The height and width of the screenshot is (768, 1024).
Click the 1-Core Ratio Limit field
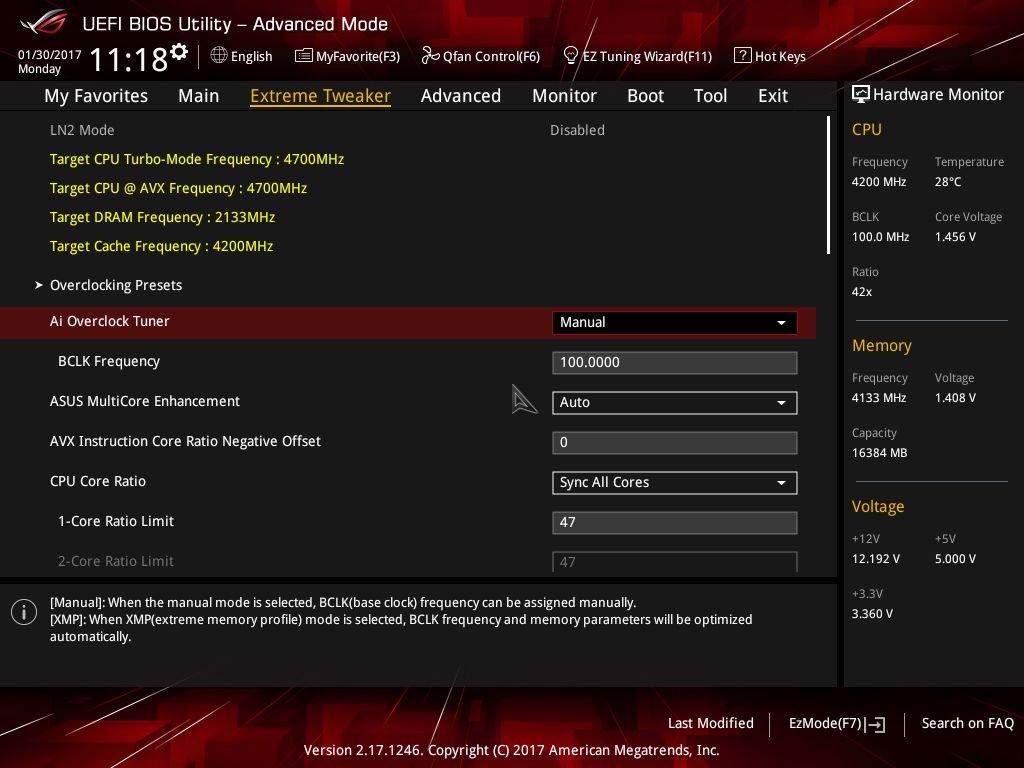pos(675,522)
